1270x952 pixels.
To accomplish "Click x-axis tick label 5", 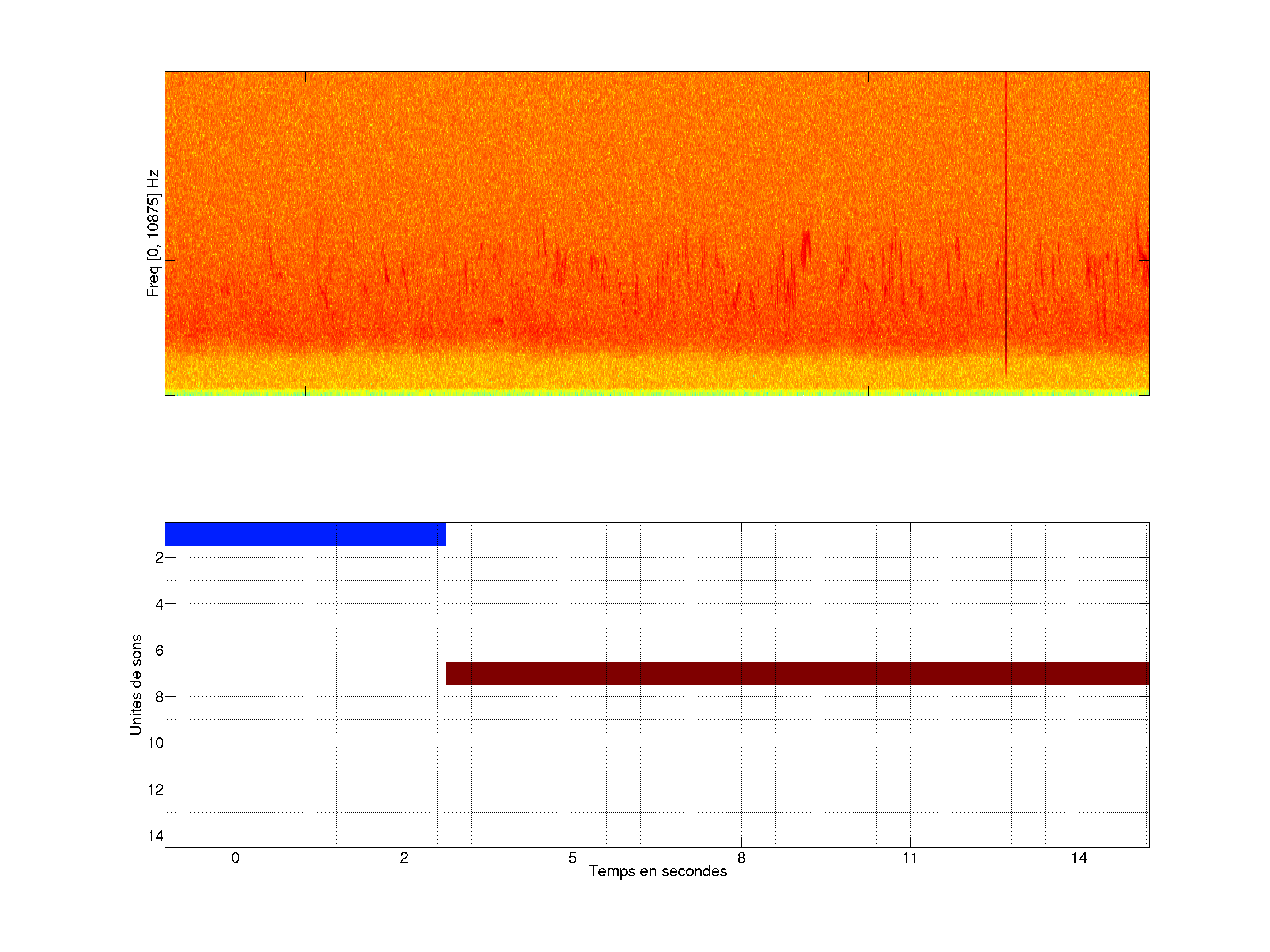I will tap(572, 858).
